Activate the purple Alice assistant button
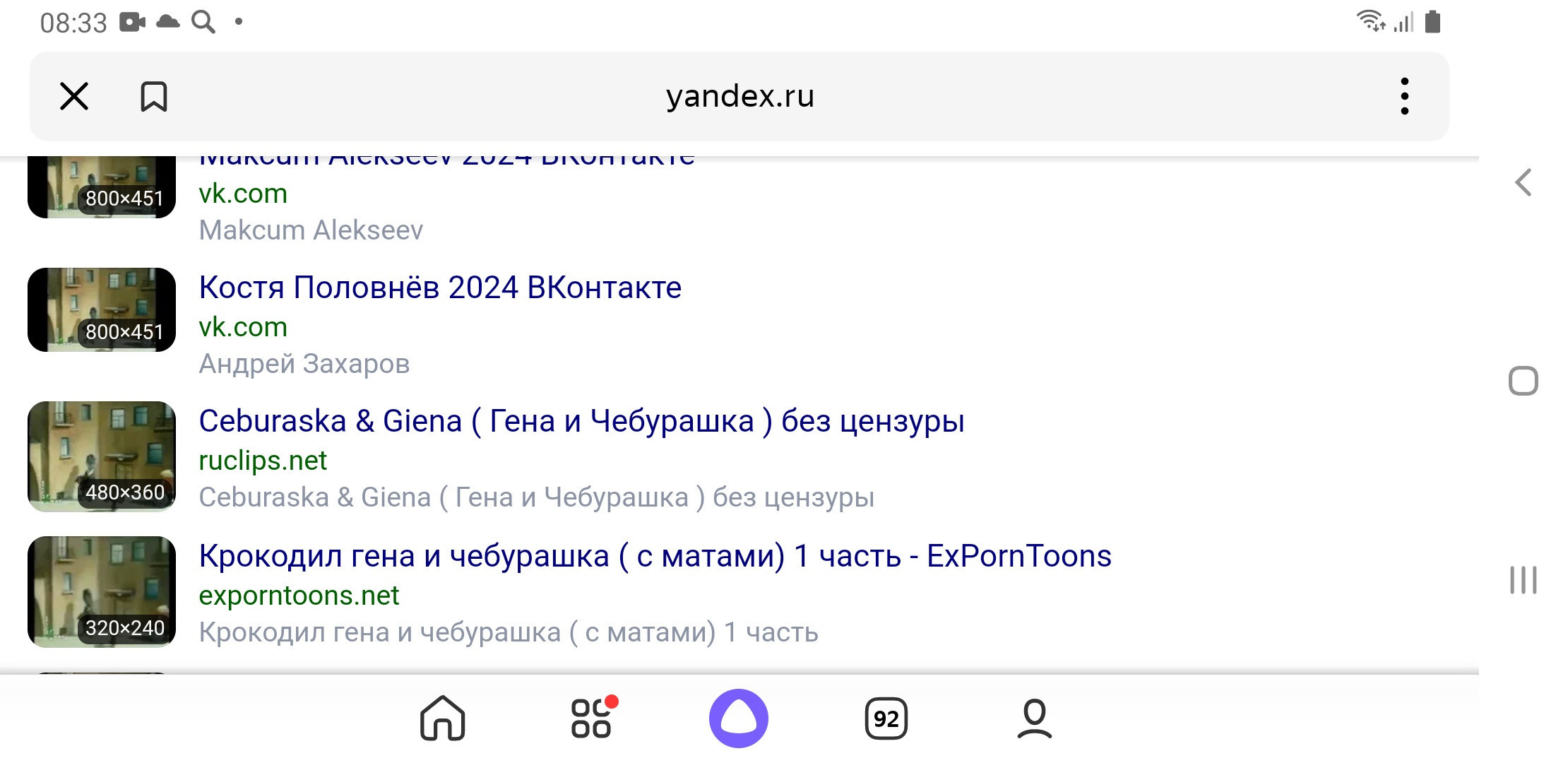The width and height of the screenshot is (1568, 763). 738,718
